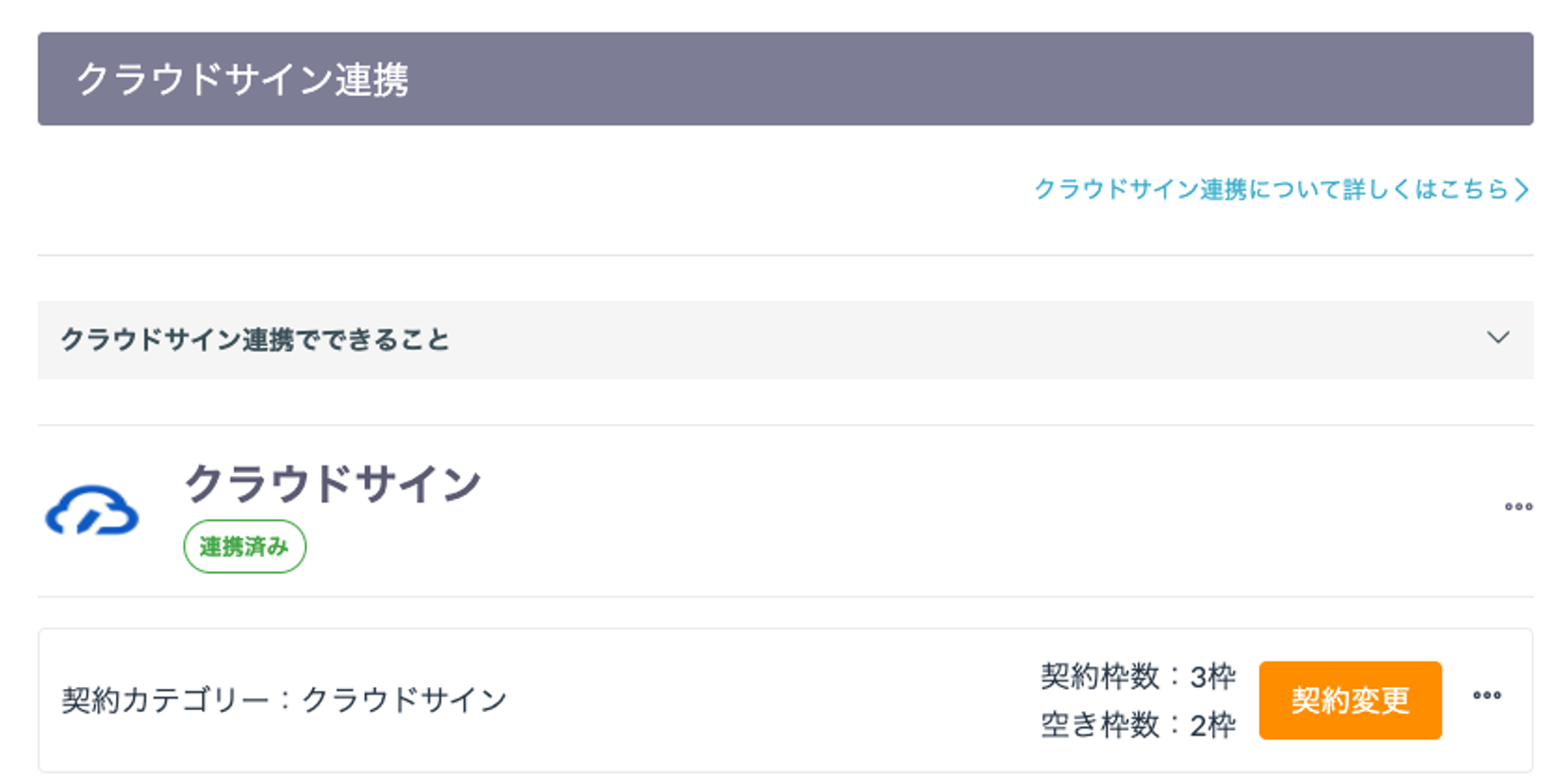
Task: Expand the クラウドサイン連携でできること section
Action: (785, 340)
